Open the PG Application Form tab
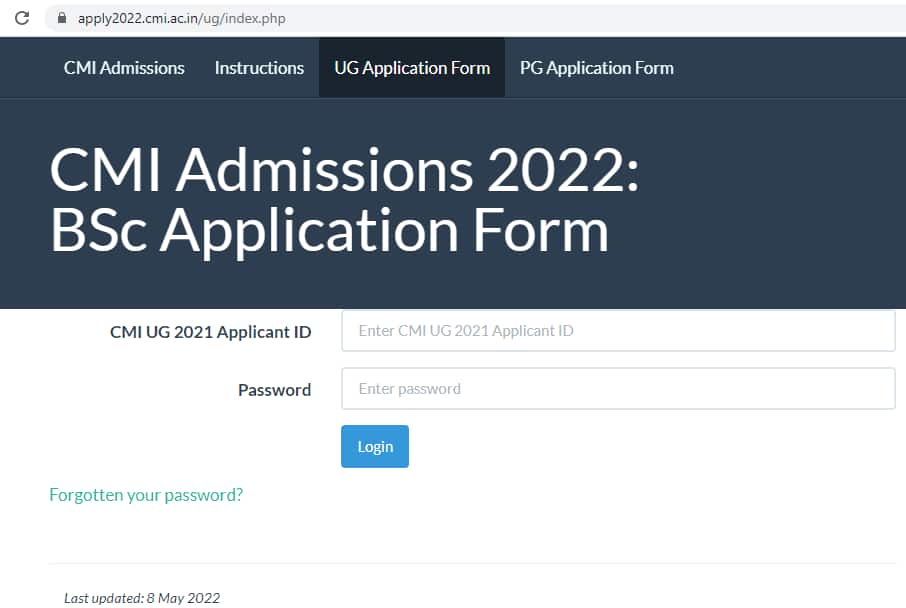The image size is (906, 608). point(597,67)
